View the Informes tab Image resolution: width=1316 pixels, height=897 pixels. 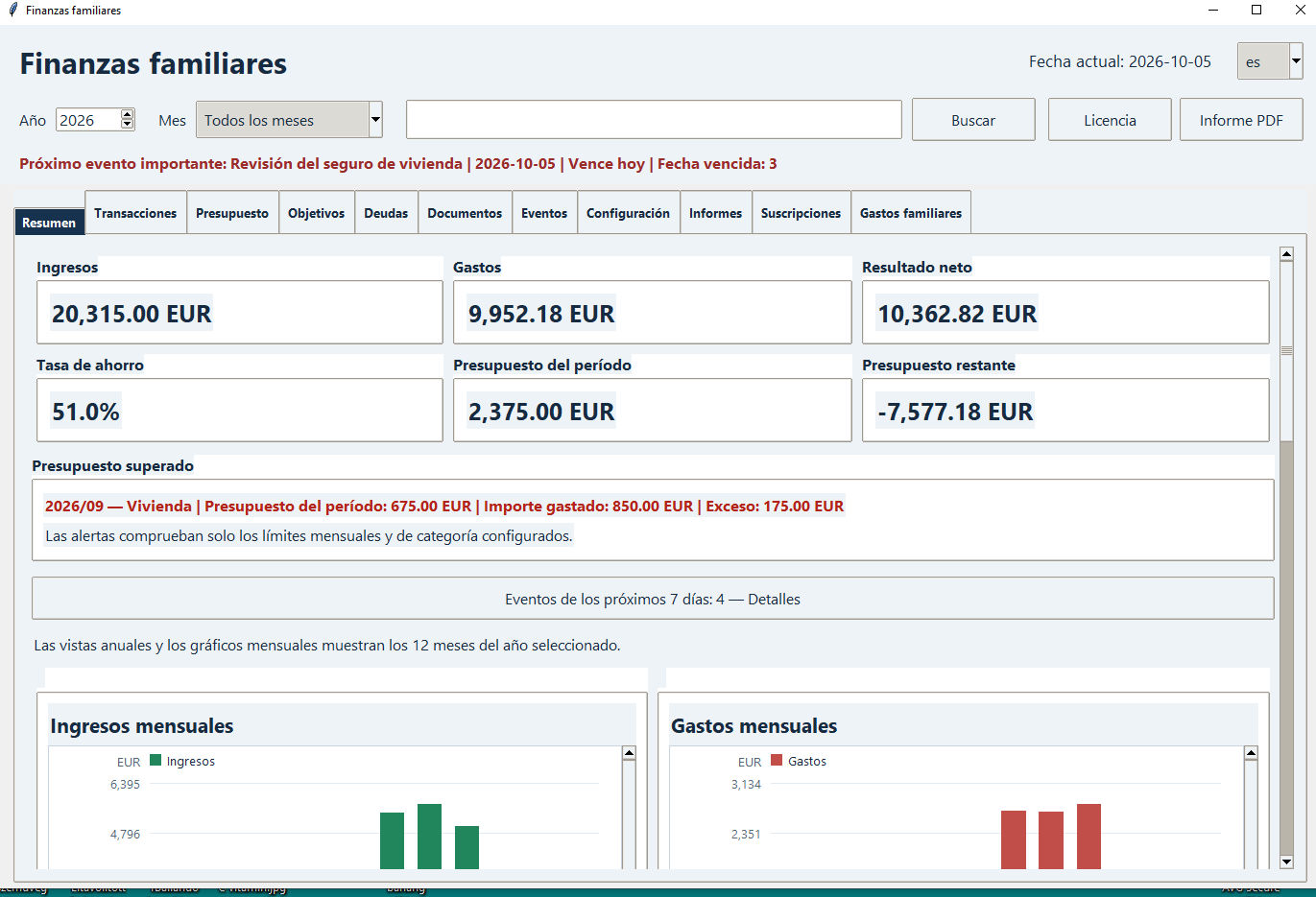[x=716, y=213]
